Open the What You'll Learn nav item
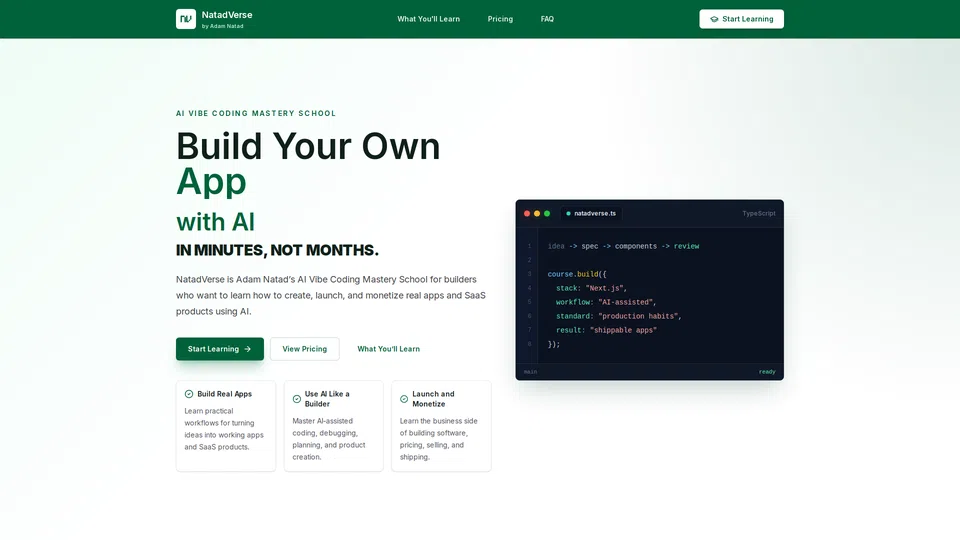This screenshot has height=540, width=960. (429, 19)
